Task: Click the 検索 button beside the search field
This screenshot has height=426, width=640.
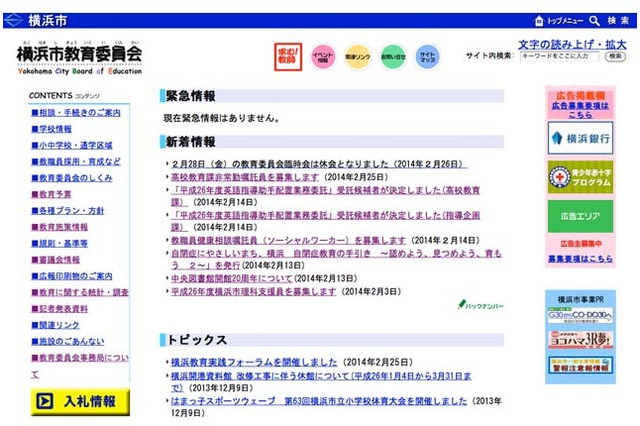Action: tap(615, 56)
